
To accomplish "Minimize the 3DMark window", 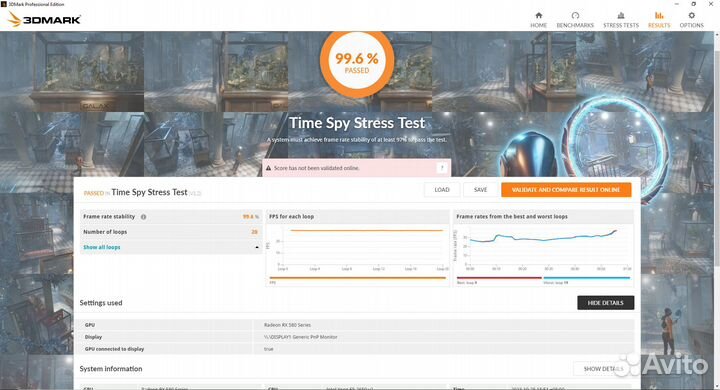I will (677, 4).
